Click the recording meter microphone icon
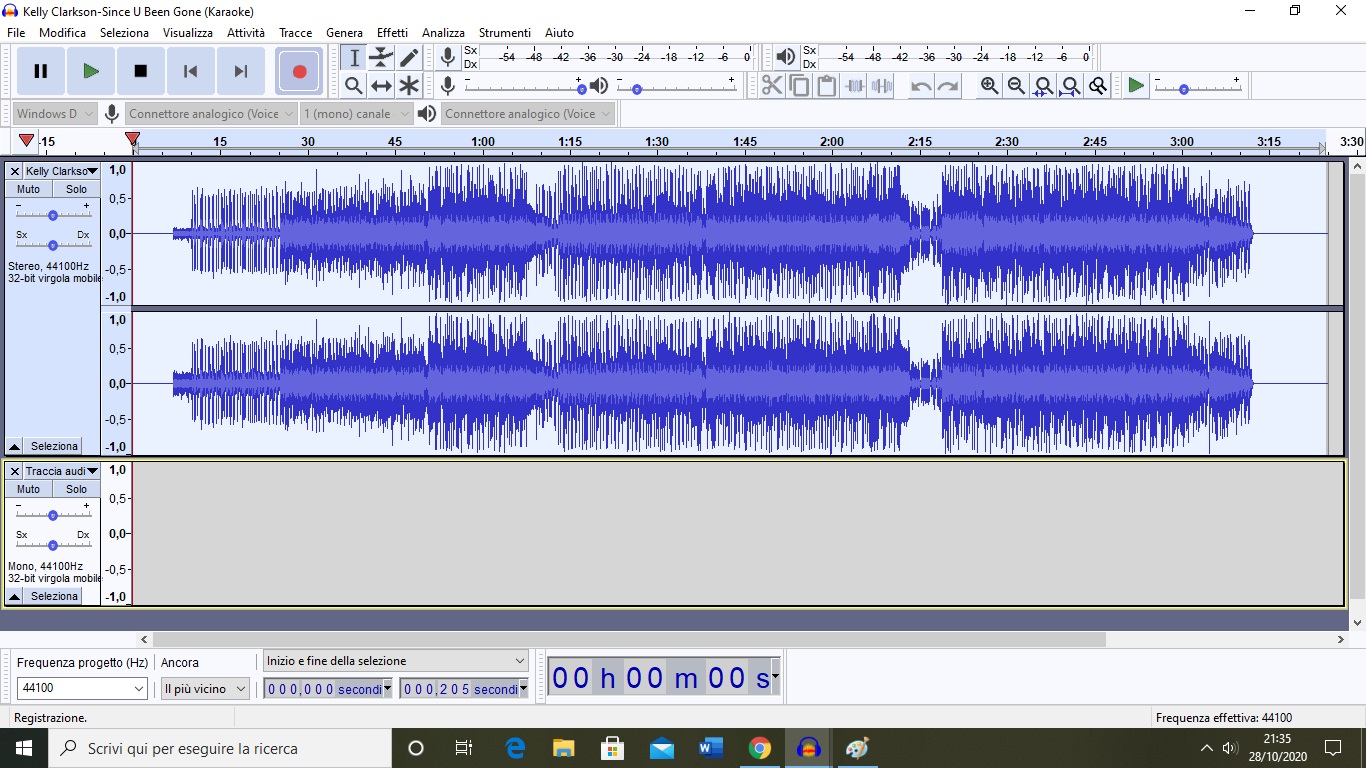This screenshot has width=1366, height=768. [x=448, y=57]
